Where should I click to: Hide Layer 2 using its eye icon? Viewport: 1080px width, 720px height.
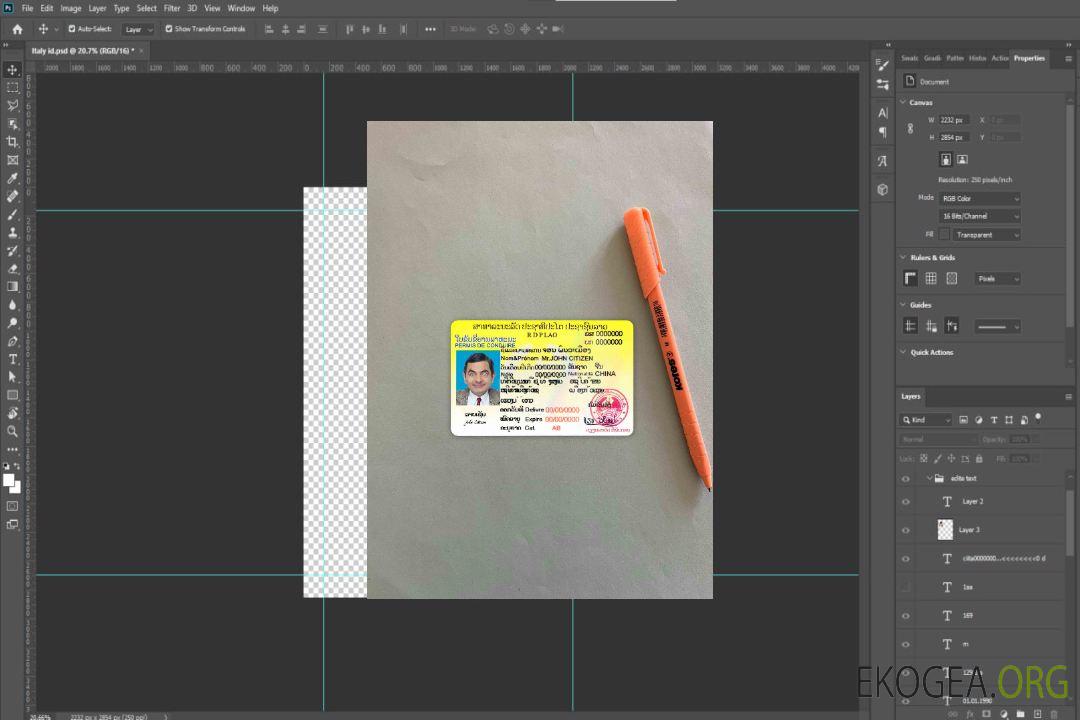pyautogui.click(x=906, y=502)
